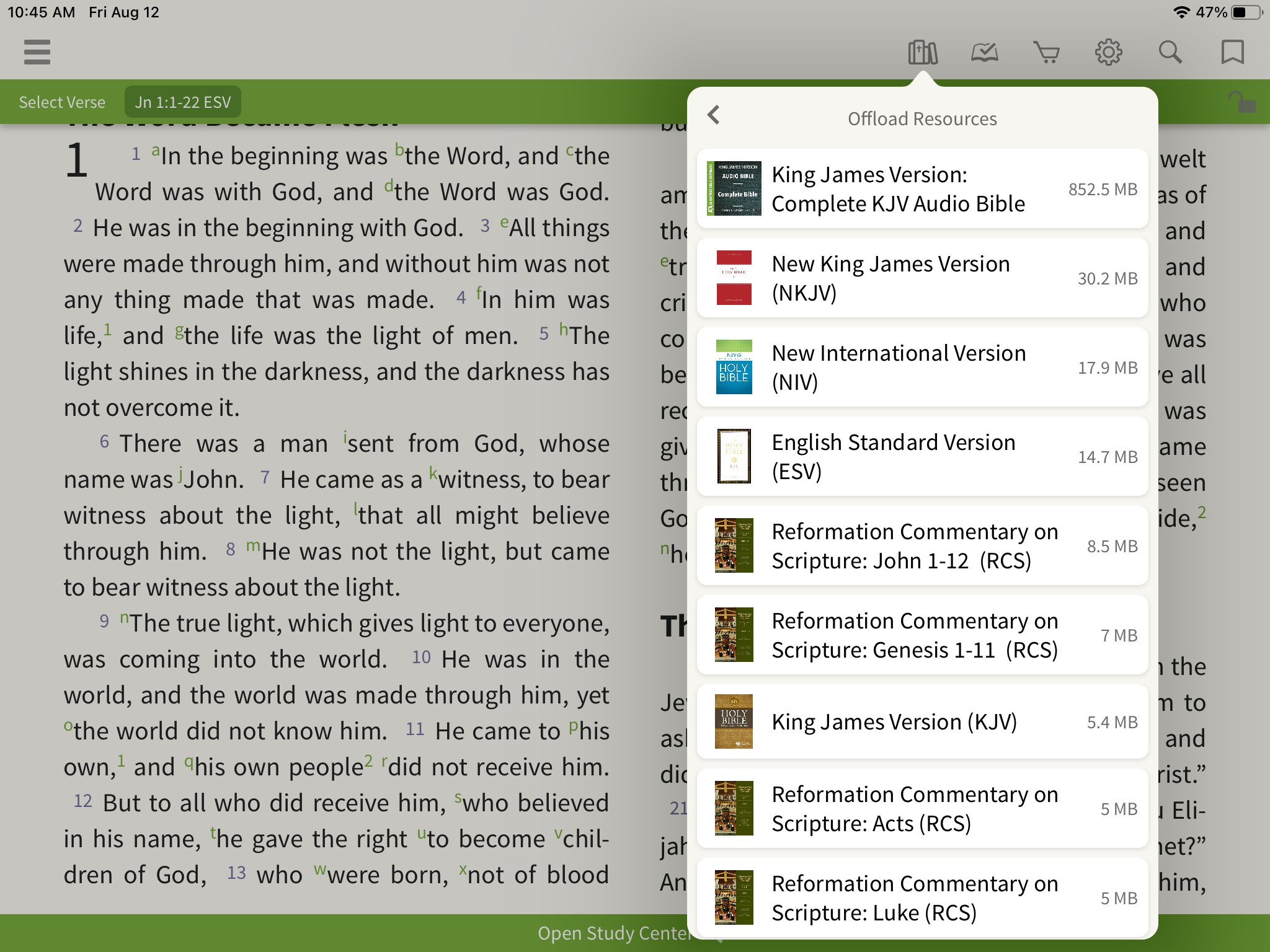Select King James Version (KJV) row
Viewport: 1270px width, 952px height.
(x=923, y=722)
